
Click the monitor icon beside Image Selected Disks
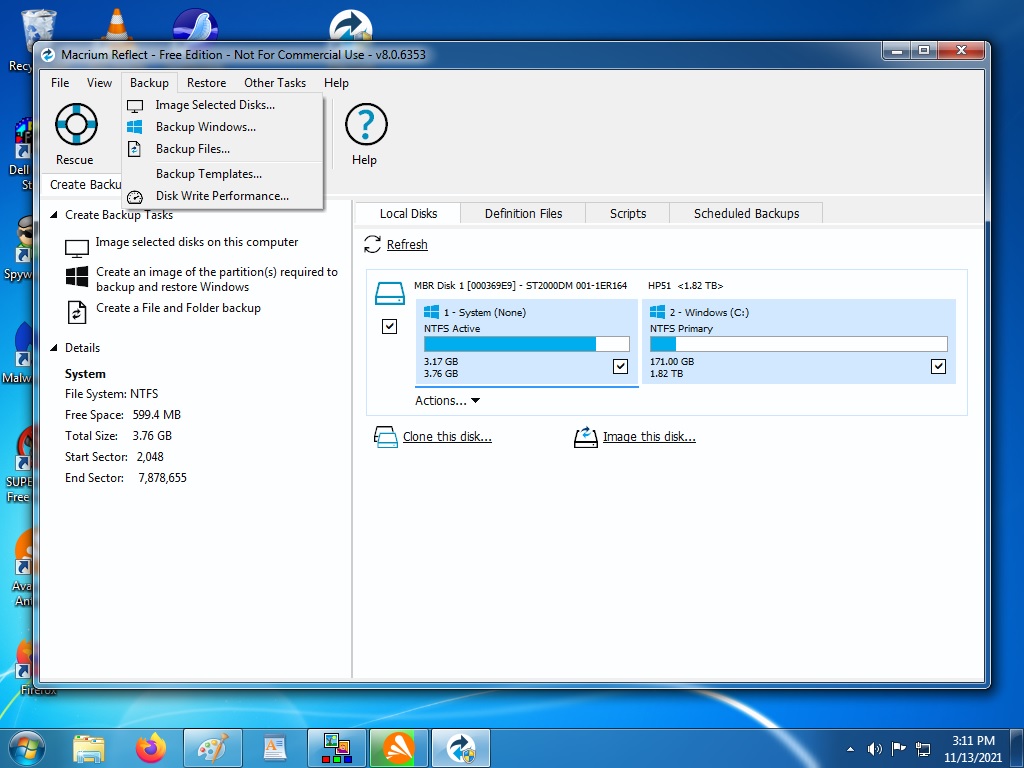(135, 106)
